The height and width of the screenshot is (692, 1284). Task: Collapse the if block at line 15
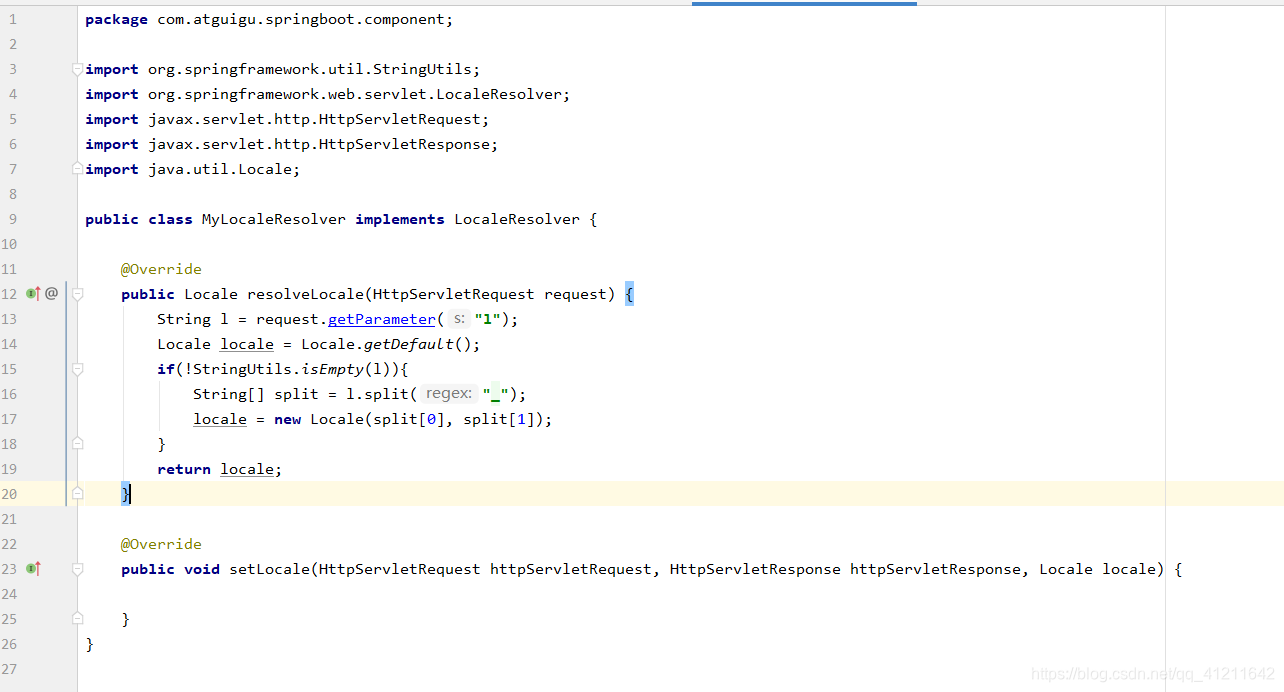77,369
